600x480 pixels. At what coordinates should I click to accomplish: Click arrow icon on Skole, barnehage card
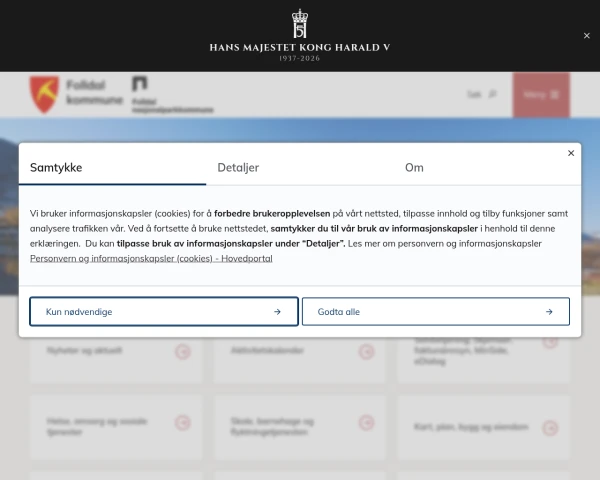(366, 423)
